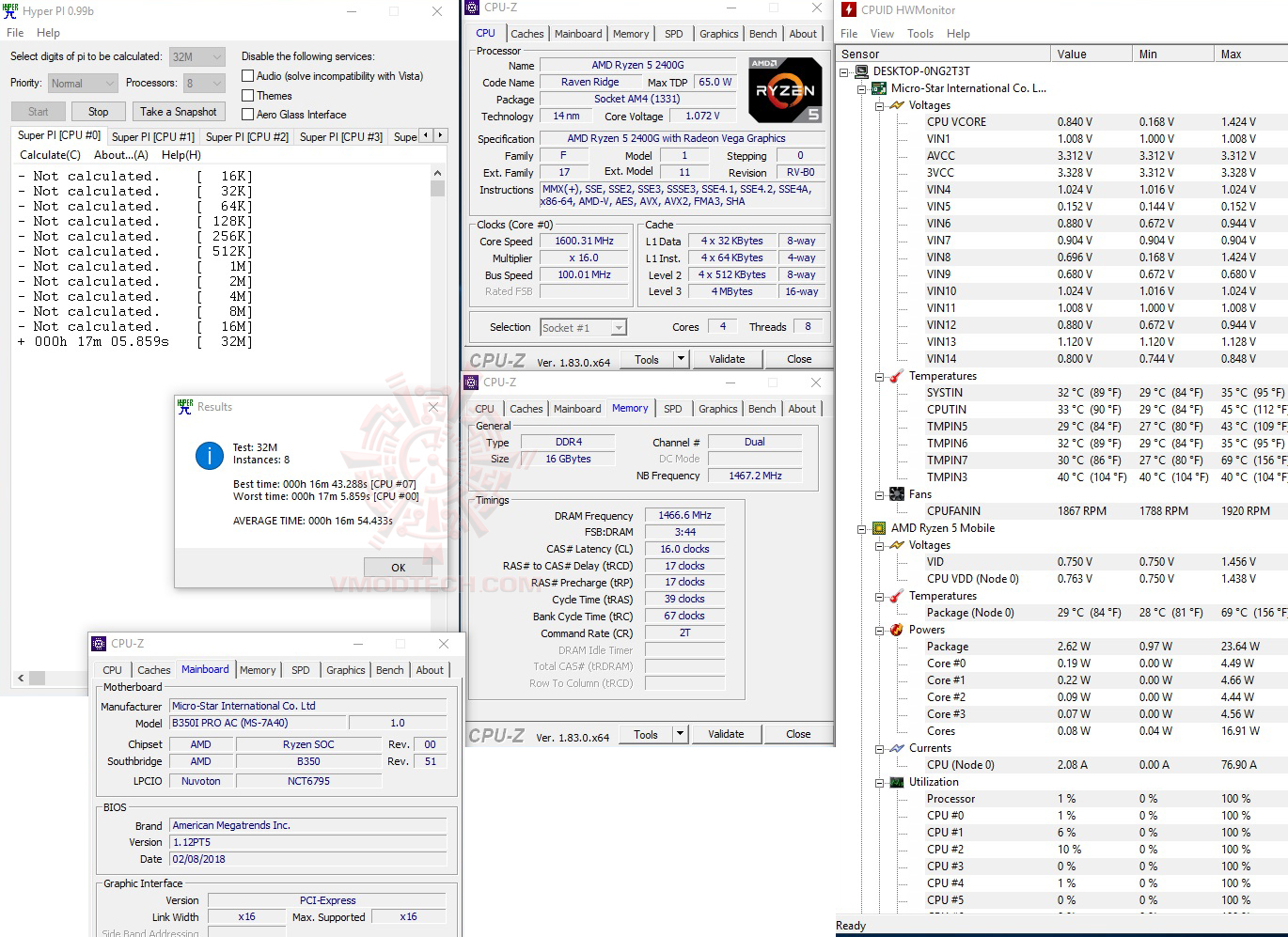Open the Processors count dropdown
Screen dimensions: 1288x937
click(203, 83)
